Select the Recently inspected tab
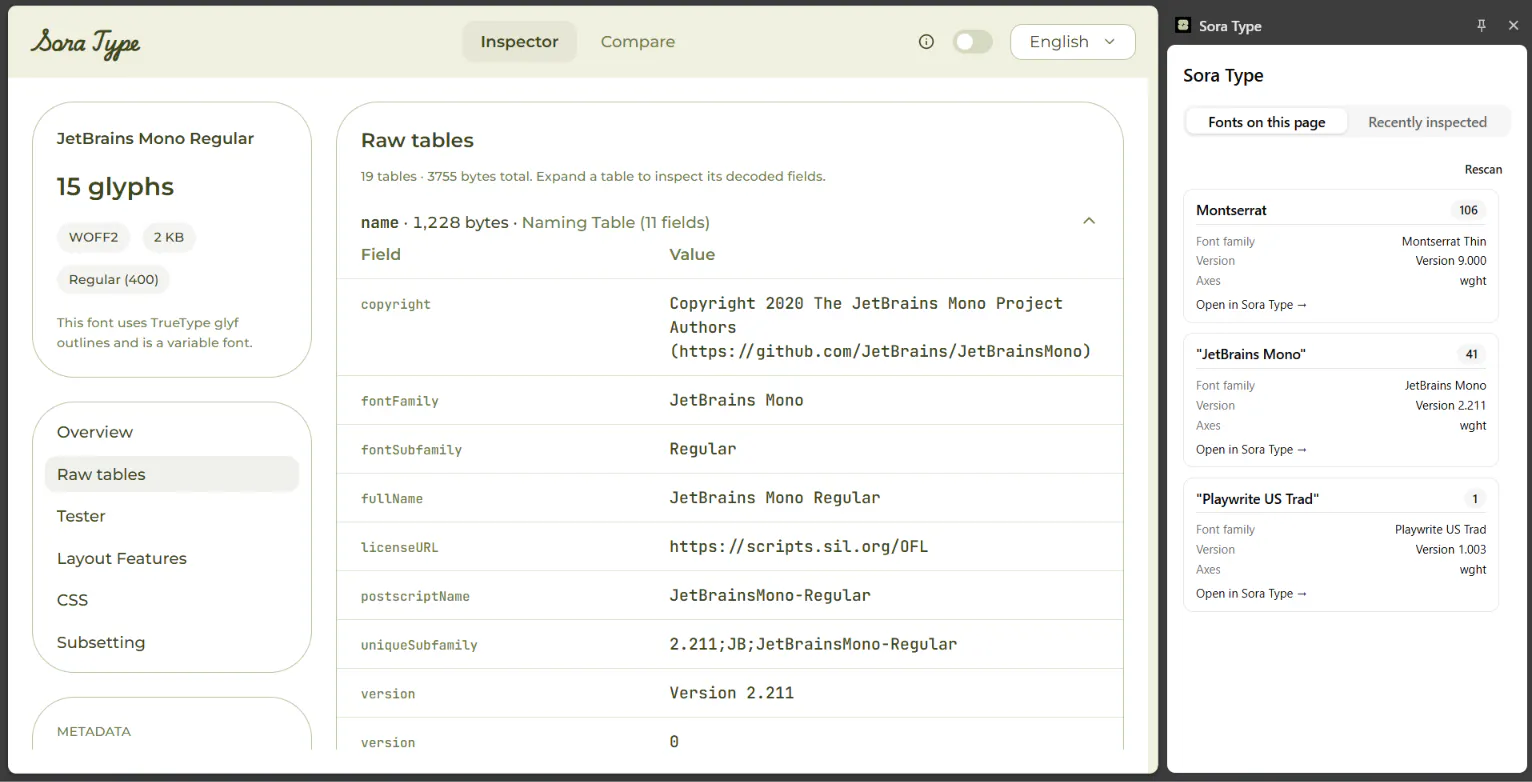The height and width of the screenshot is (782, 1532). tap(1427, 122)
